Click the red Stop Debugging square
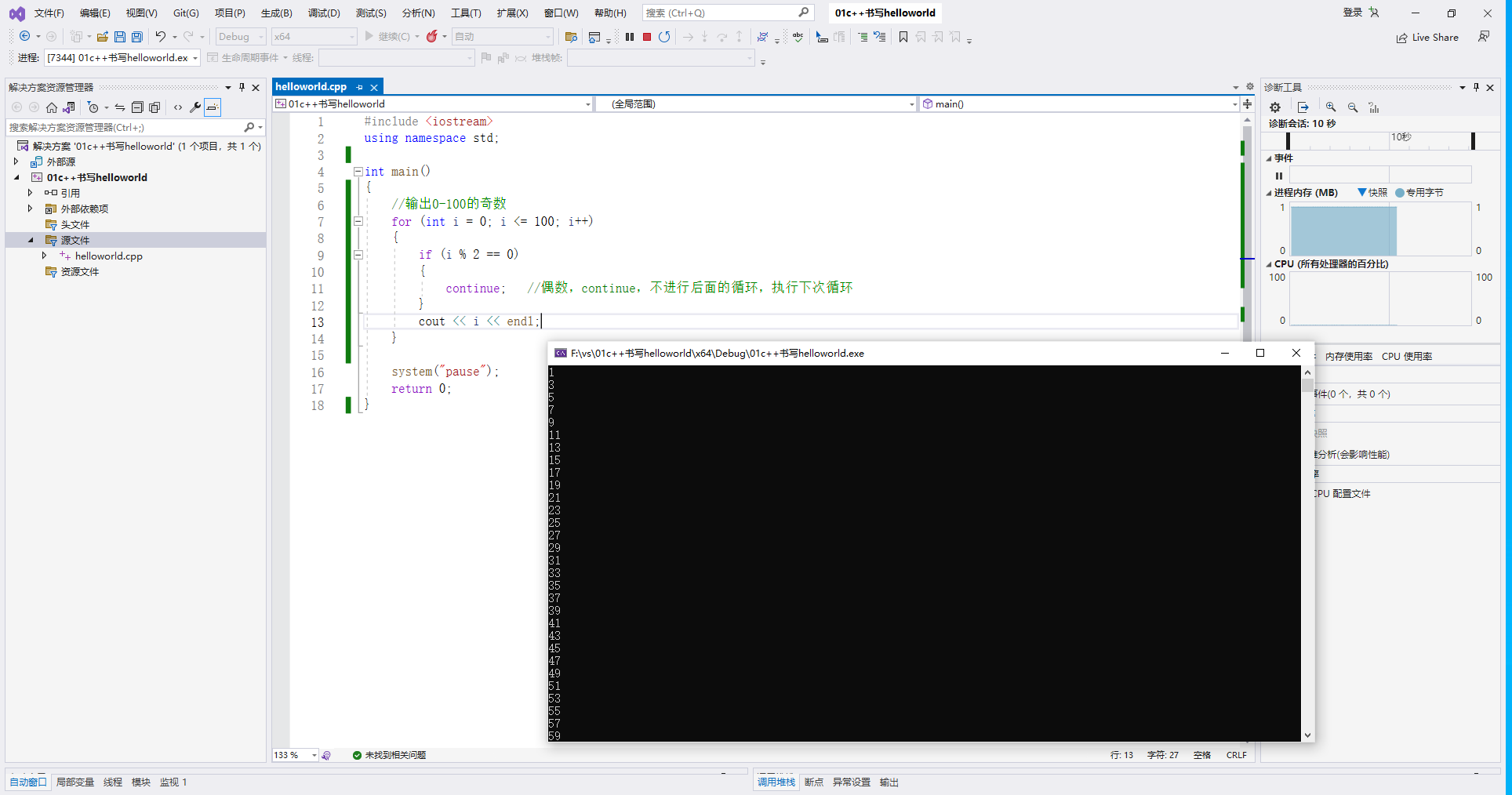Image resolution: width=1512 pixels, height=795 pixels. click(x=647, y=37)
